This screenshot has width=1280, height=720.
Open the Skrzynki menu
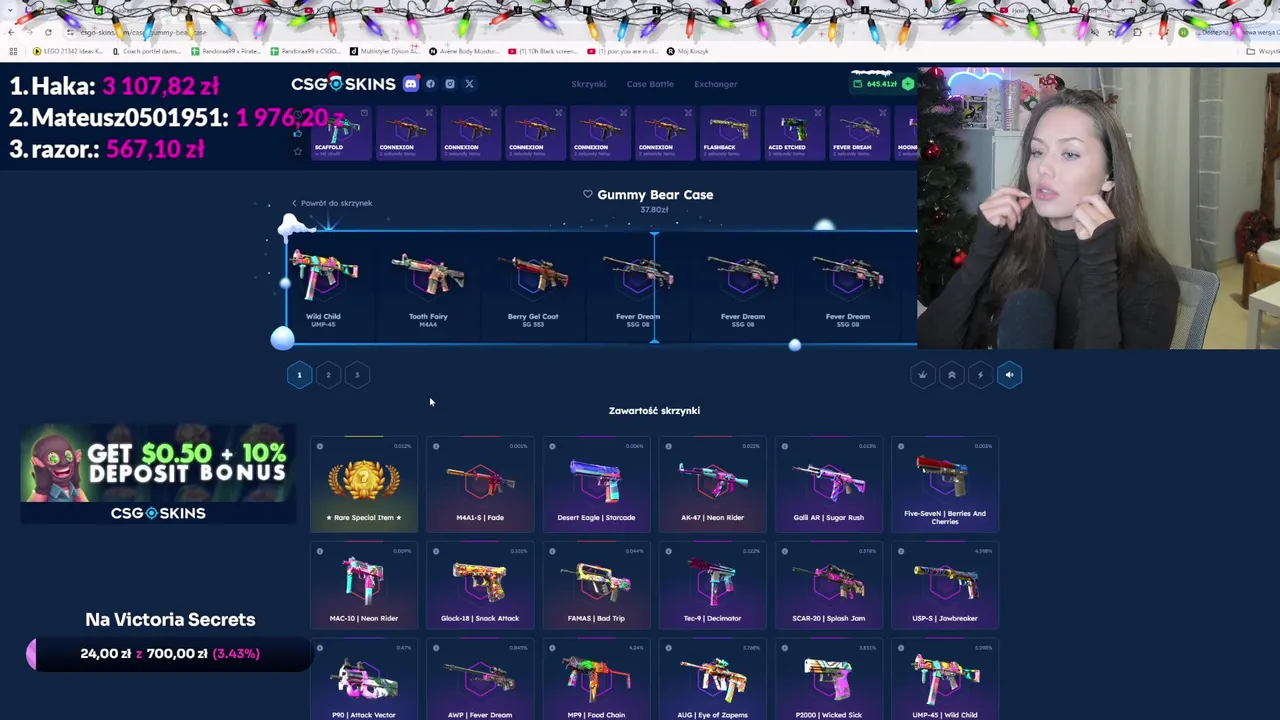click(x=589, y=84)
